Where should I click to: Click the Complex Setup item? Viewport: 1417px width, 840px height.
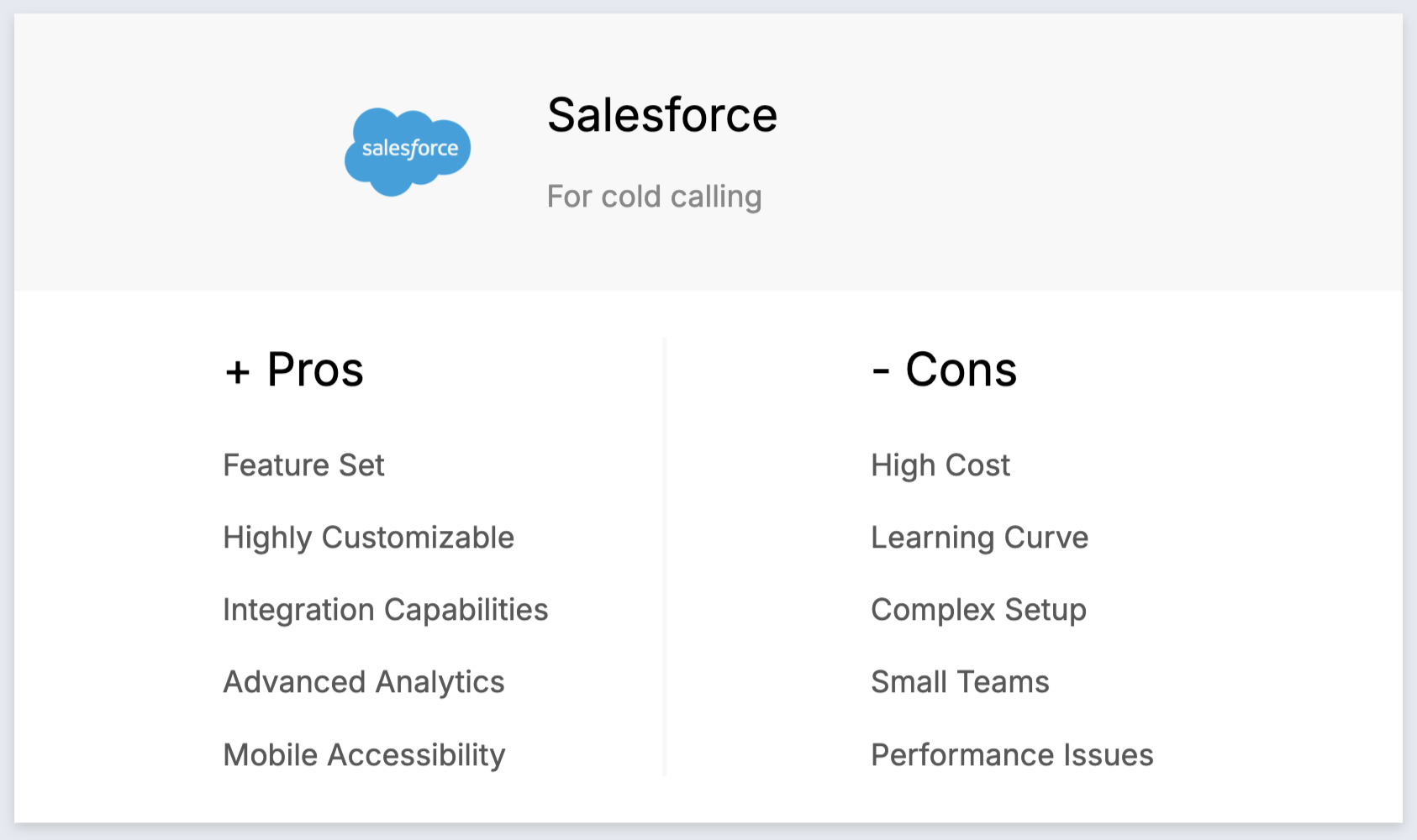tap(978, 610)
